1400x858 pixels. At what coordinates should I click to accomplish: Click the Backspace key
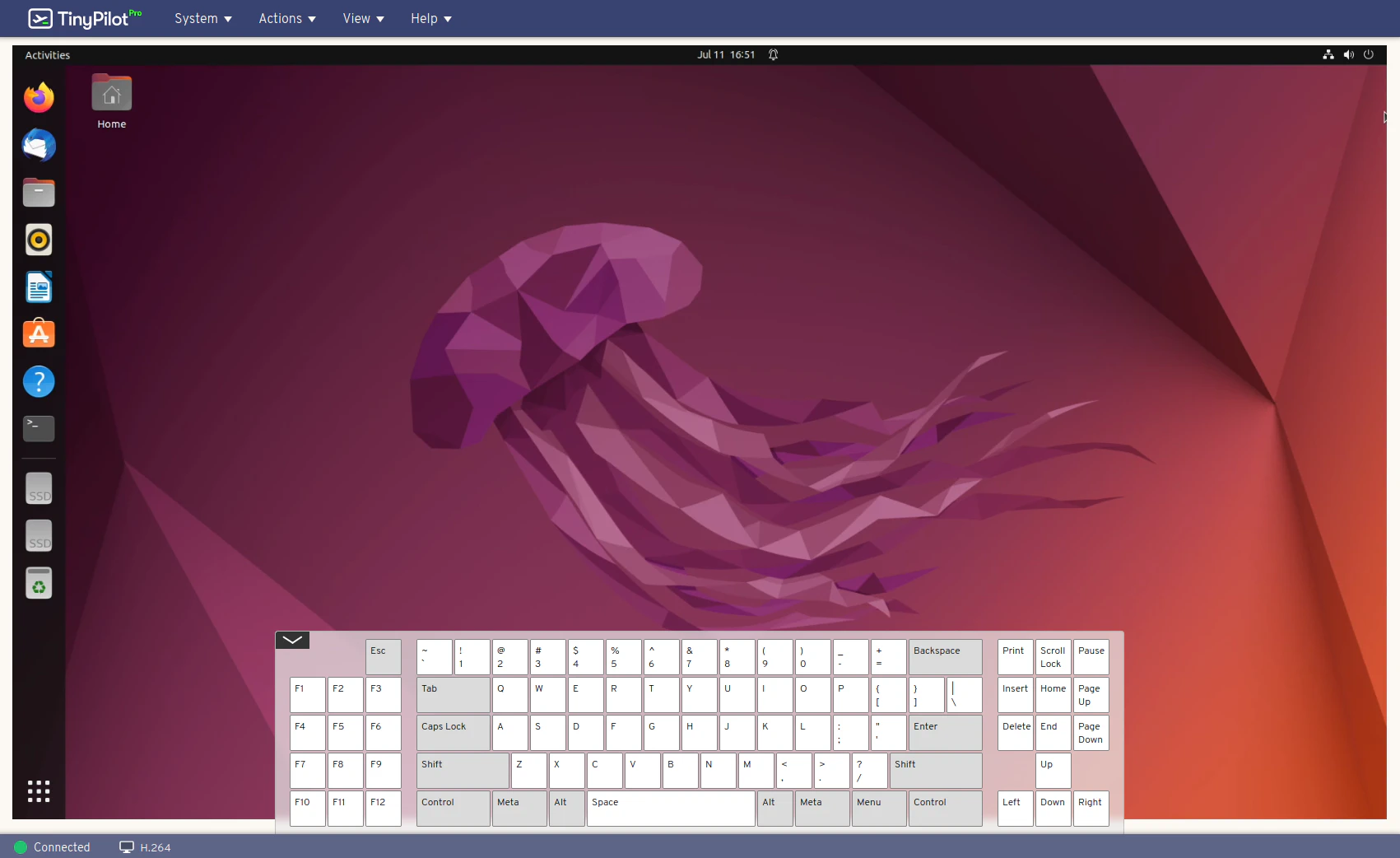[946, 657]
